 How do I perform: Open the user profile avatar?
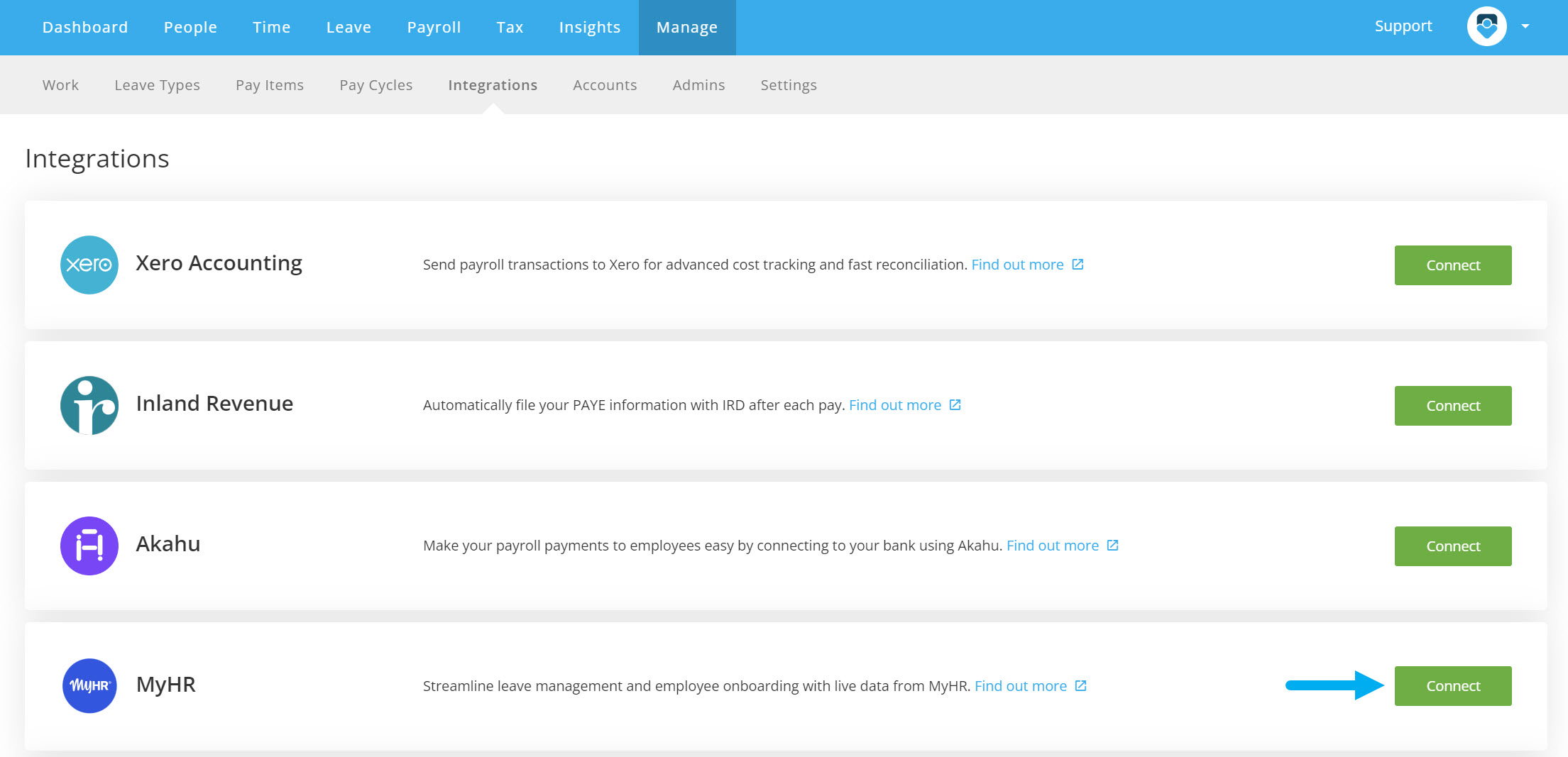pyautogui.click(x=1486, y=27)
